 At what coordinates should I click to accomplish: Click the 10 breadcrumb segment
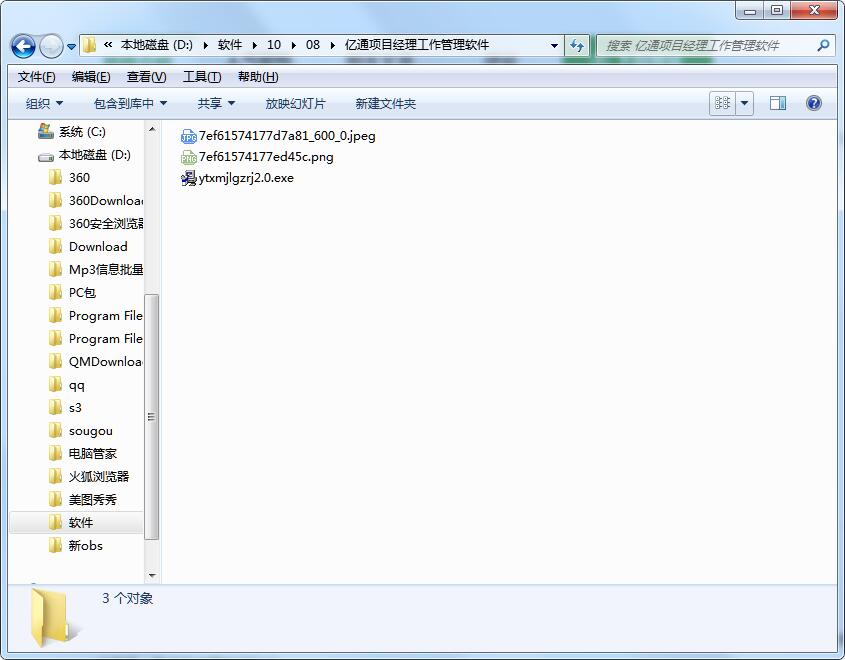(x=274, y=45)
